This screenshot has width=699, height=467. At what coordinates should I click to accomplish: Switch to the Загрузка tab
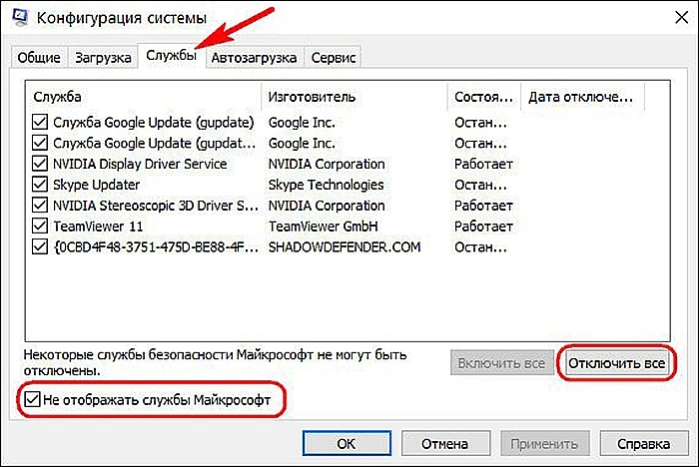tap(103, 57)
